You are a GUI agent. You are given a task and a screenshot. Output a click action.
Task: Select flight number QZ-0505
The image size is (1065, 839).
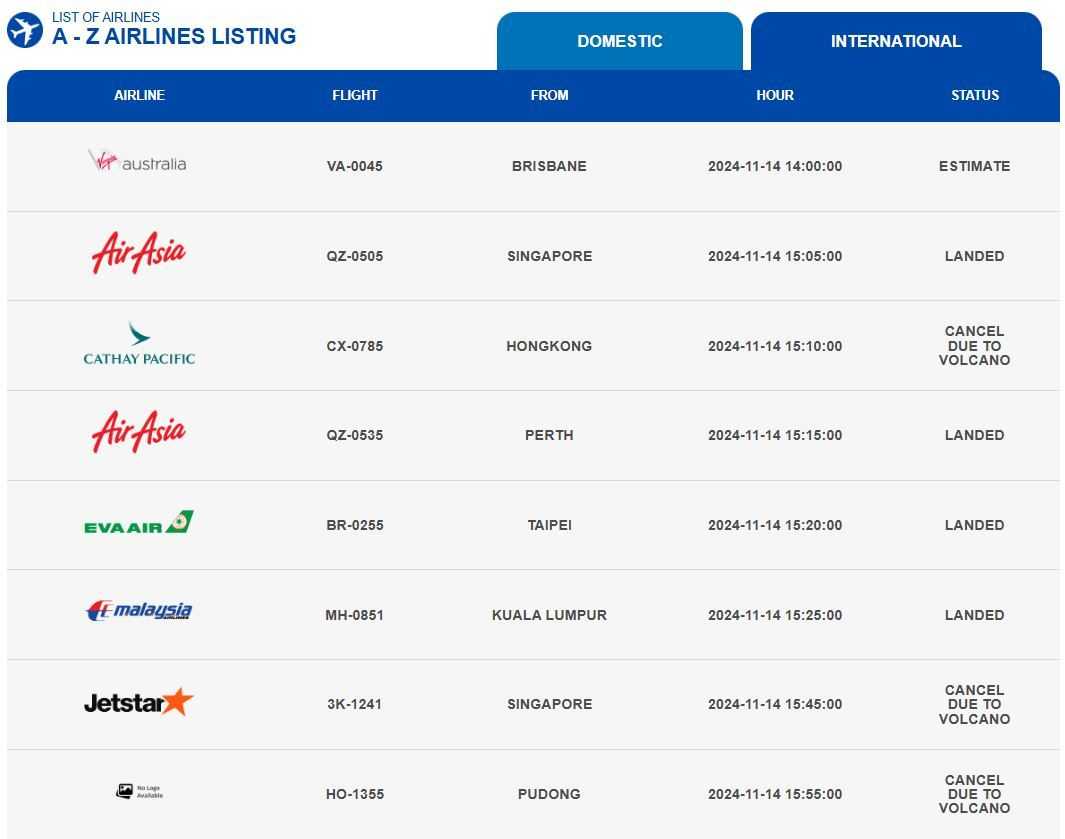coord(355,256)
